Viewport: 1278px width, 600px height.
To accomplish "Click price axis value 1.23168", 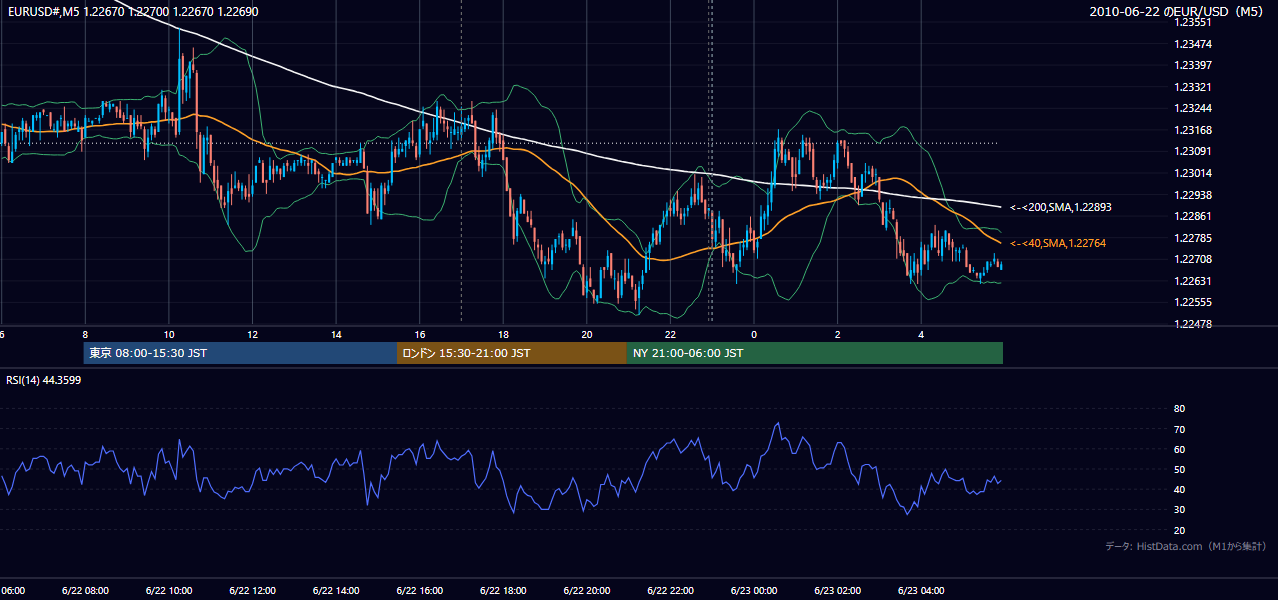I will (x=1192, y=130).
